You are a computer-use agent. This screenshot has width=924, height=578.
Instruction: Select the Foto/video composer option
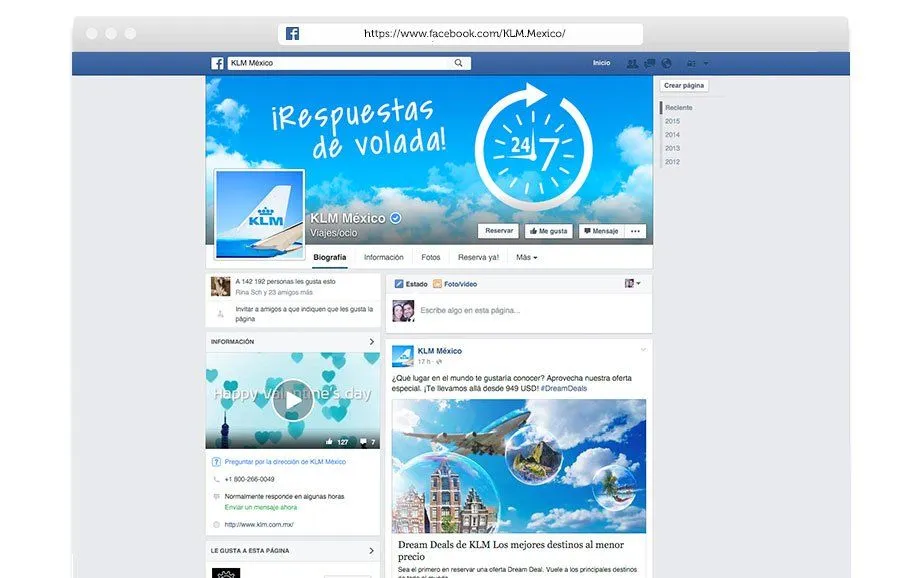[455, 284]
